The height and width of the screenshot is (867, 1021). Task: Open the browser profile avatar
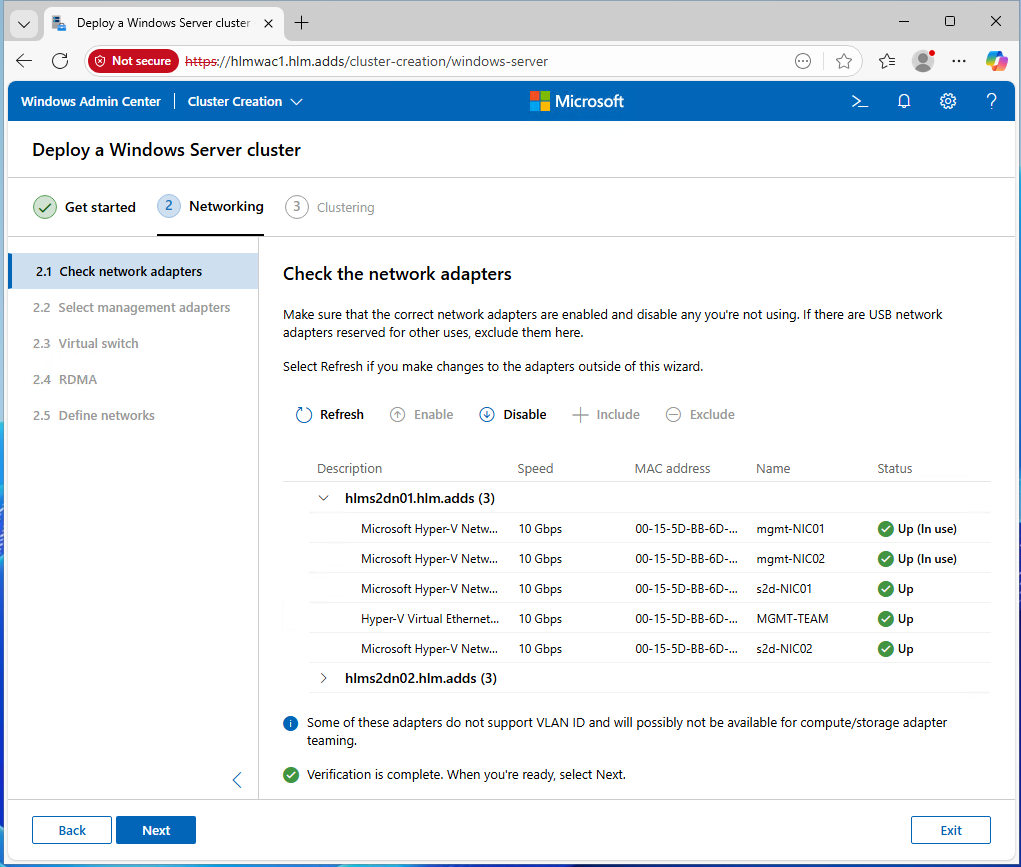coord(923,61)
